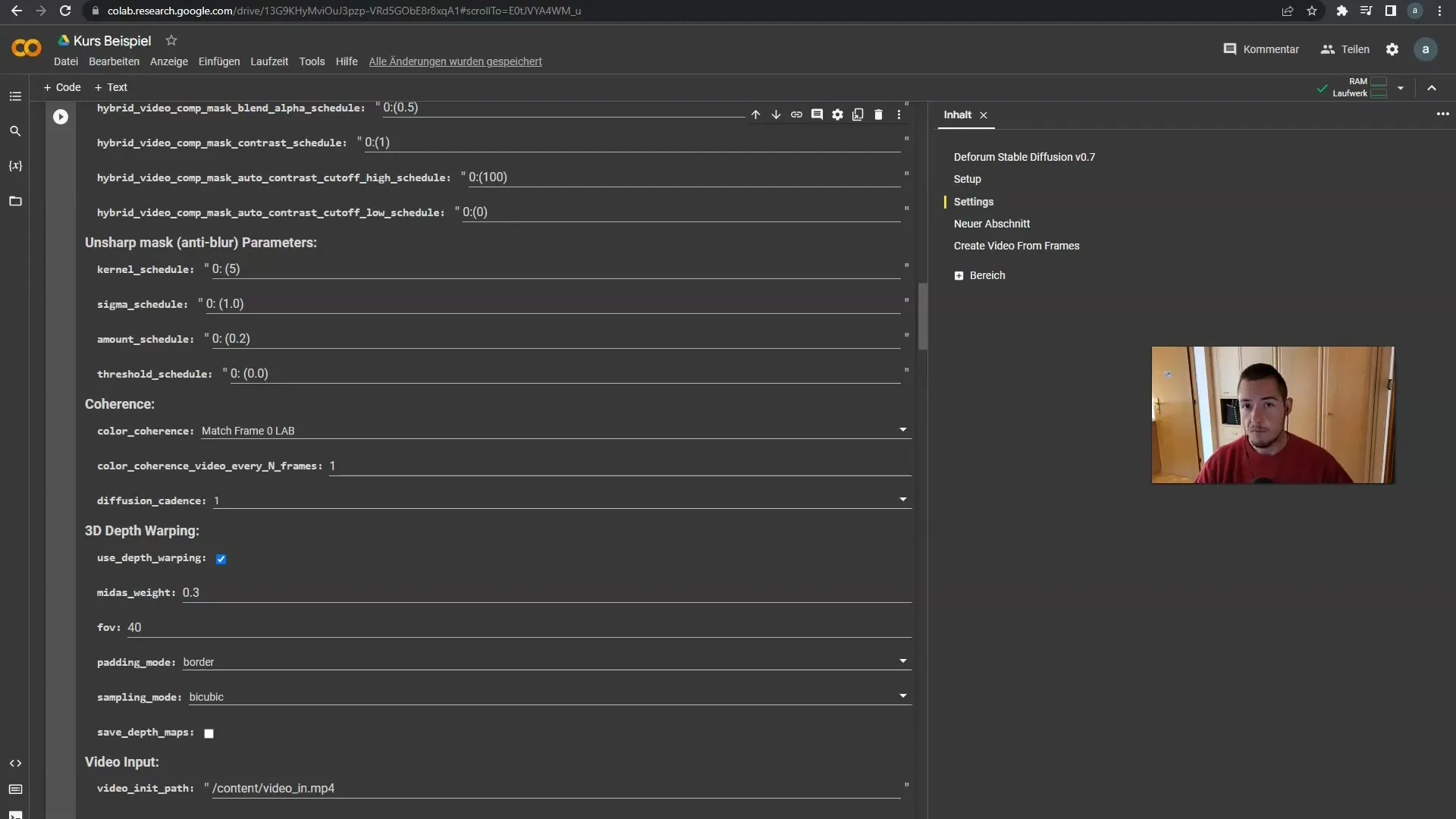
Task: Run the settings cell play button
Action: (x=61, y=117)
